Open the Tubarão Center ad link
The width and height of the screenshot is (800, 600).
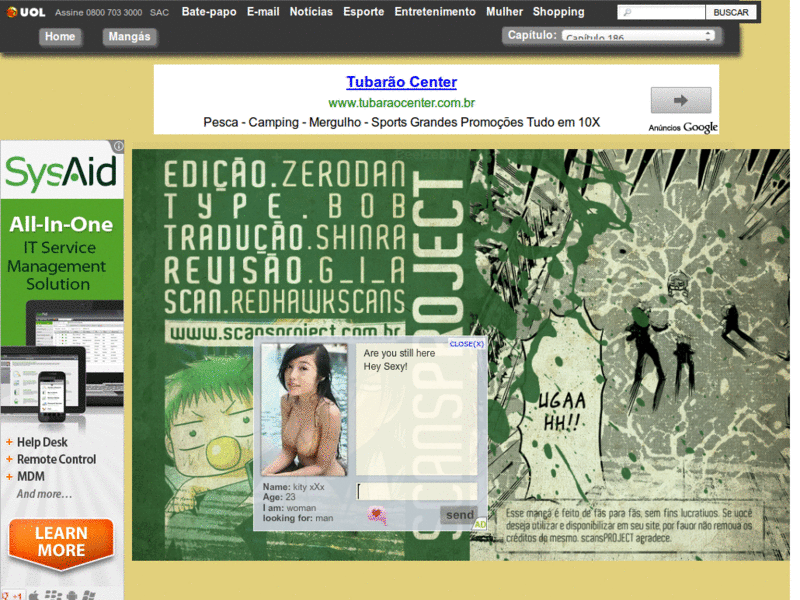(x=402, y=82)
